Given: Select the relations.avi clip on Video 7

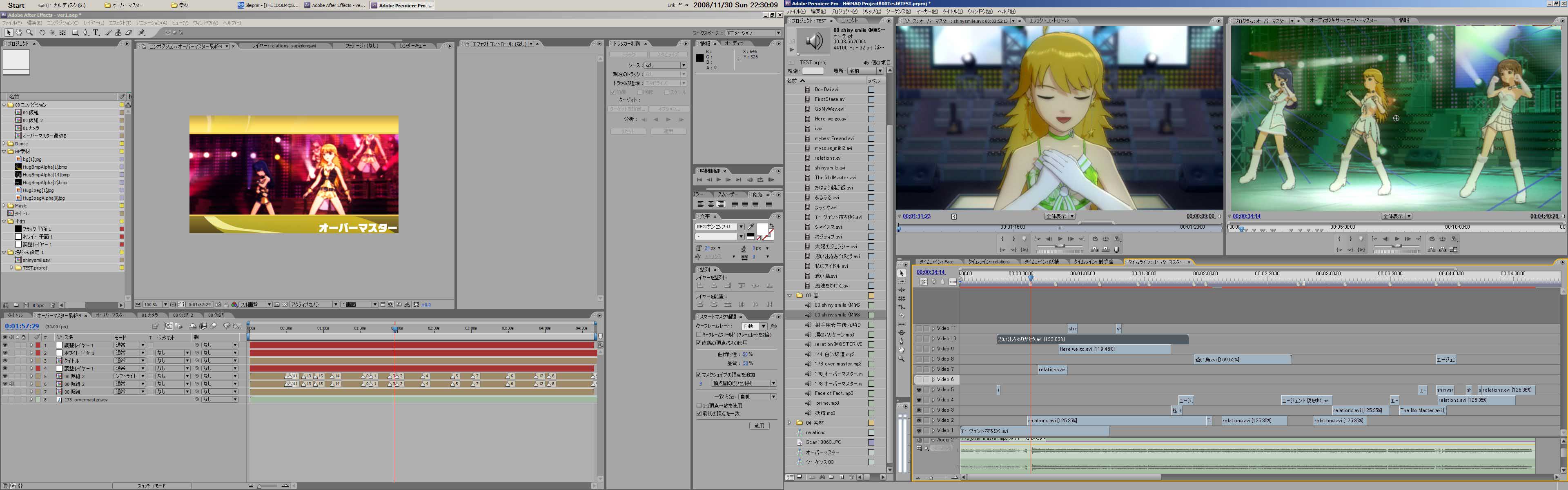Looking at the screenshot, I should [1052, 370].
